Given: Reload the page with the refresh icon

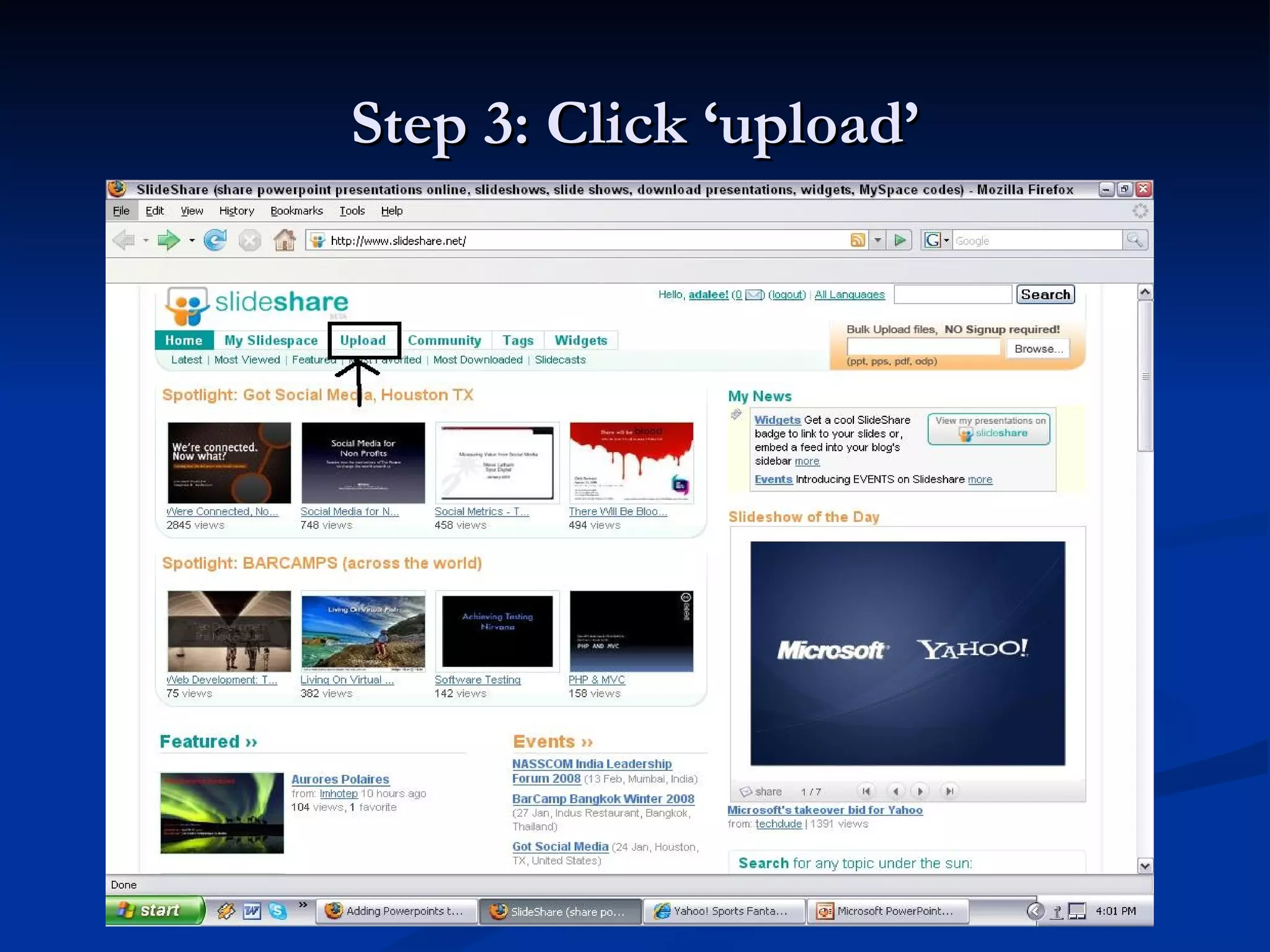Looking at the screenshot, I should pyautogui.click(x=215, y=240).
